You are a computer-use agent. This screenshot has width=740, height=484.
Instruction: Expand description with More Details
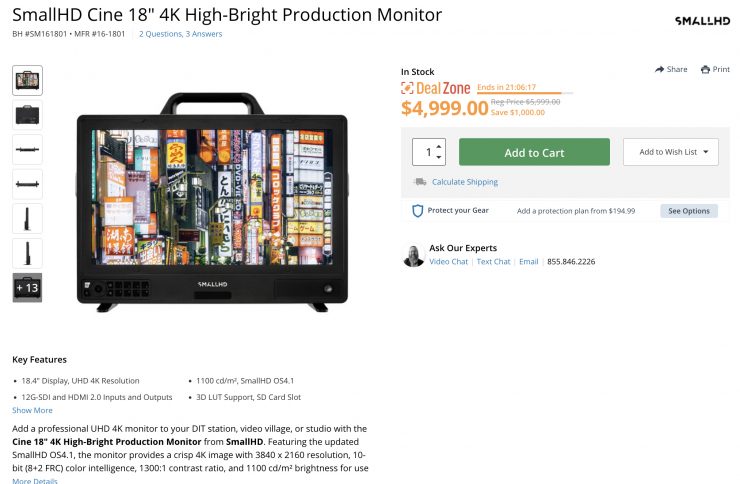click(x=35, y=481)
